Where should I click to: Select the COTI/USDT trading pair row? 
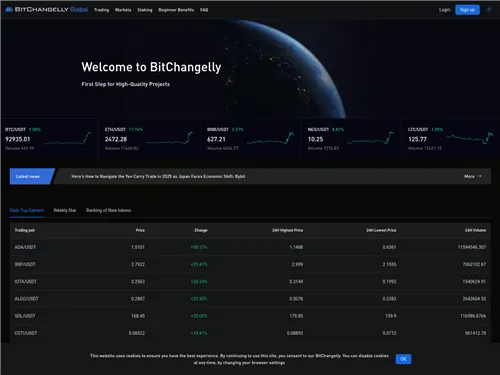pyautogui.click(x=250, y=333)
